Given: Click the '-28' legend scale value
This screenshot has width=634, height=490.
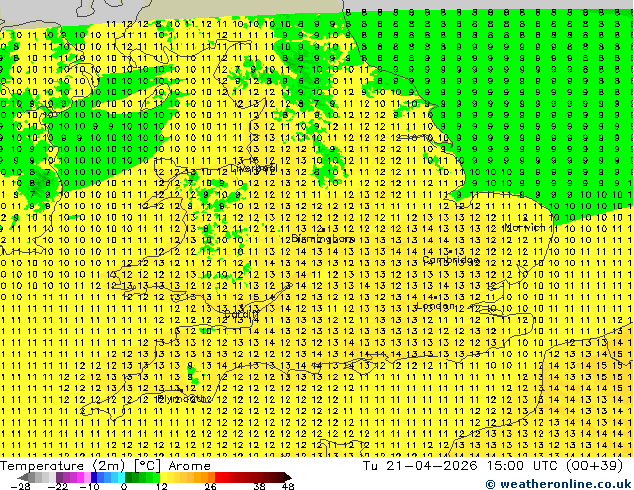Looking at the screenshot, I should click(19, 486).
